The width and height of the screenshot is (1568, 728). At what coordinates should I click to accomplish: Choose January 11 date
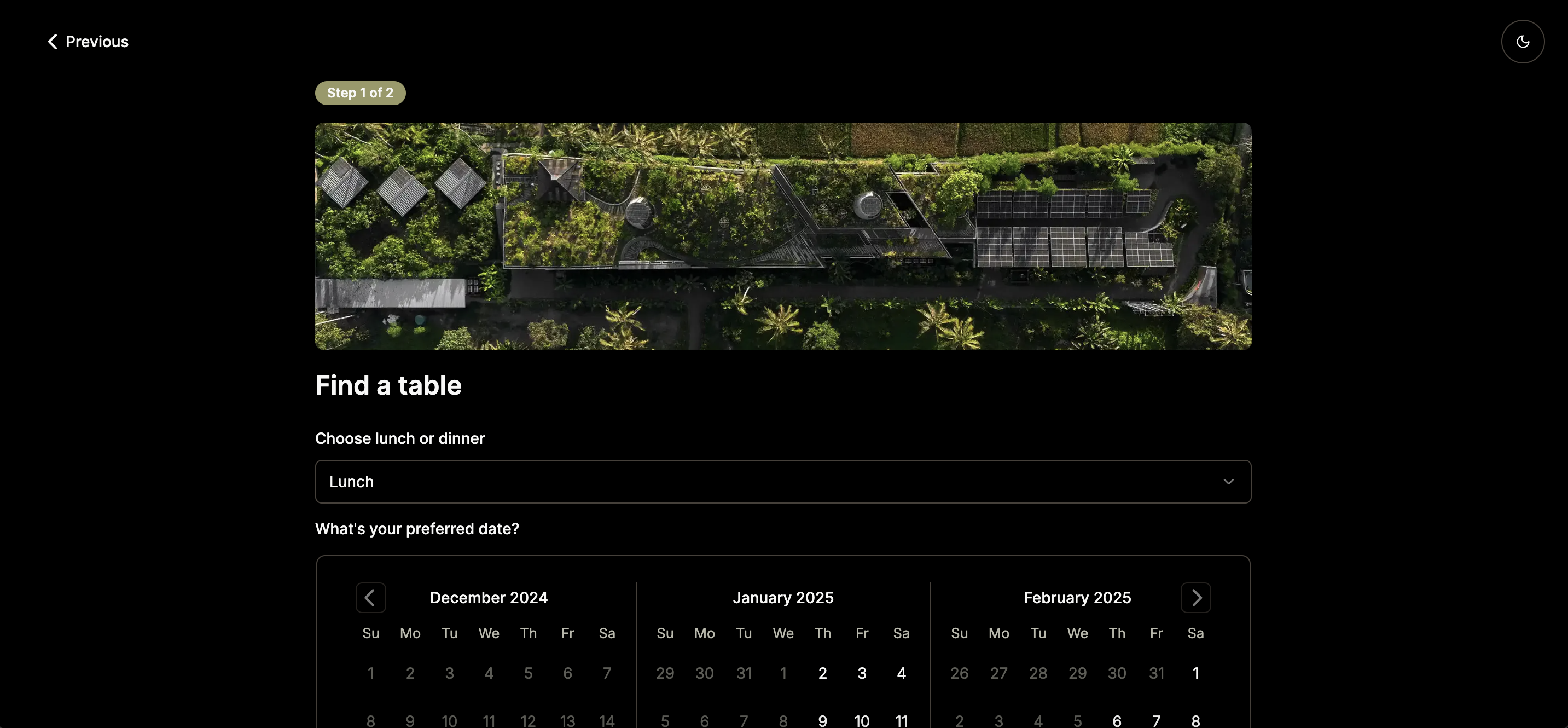[901, 720]
